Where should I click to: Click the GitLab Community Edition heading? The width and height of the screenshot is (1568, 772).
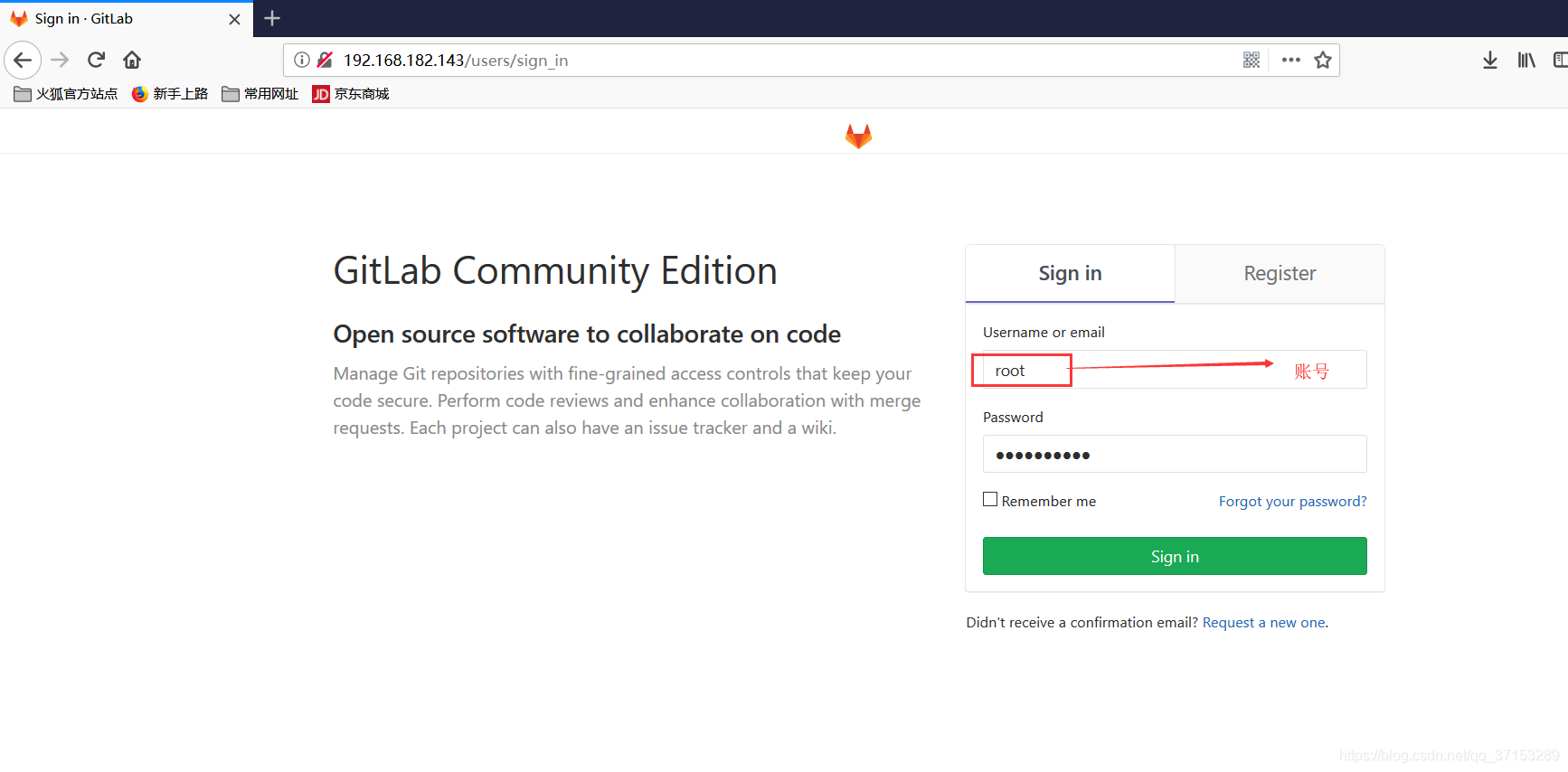555,271
